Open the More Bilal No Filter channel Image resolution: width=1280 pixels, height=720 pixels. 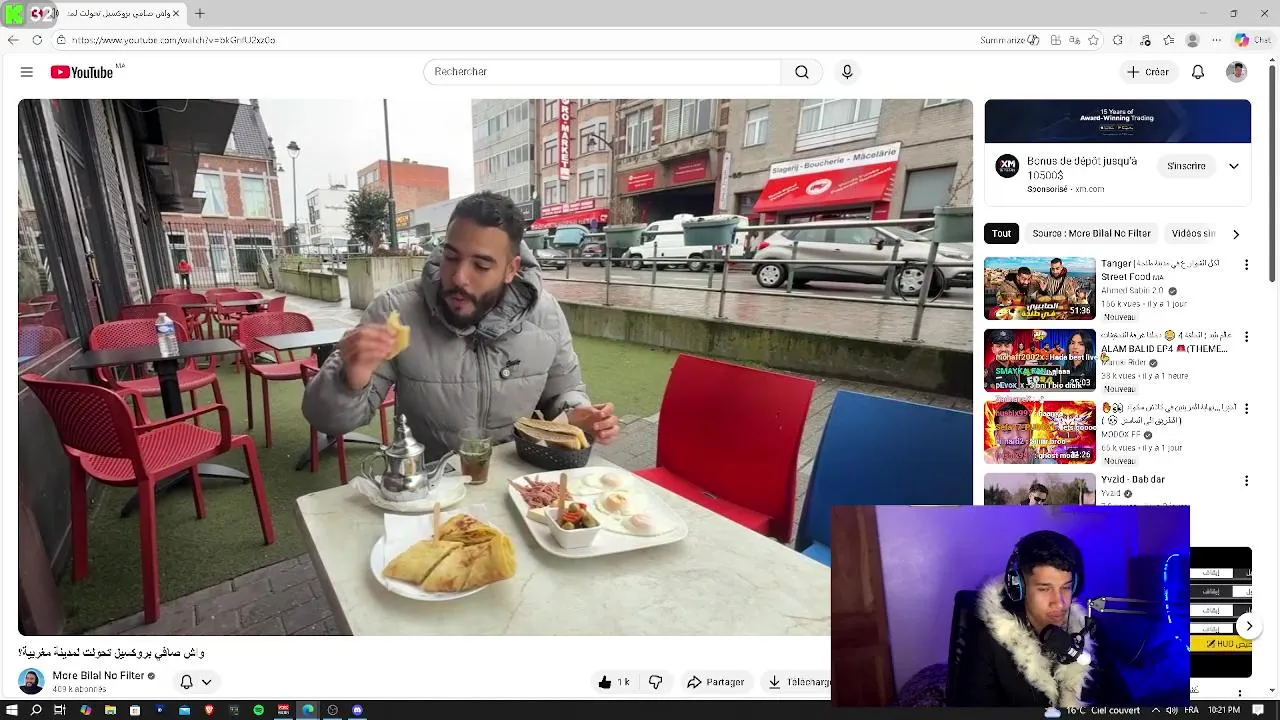coord(98,676)
